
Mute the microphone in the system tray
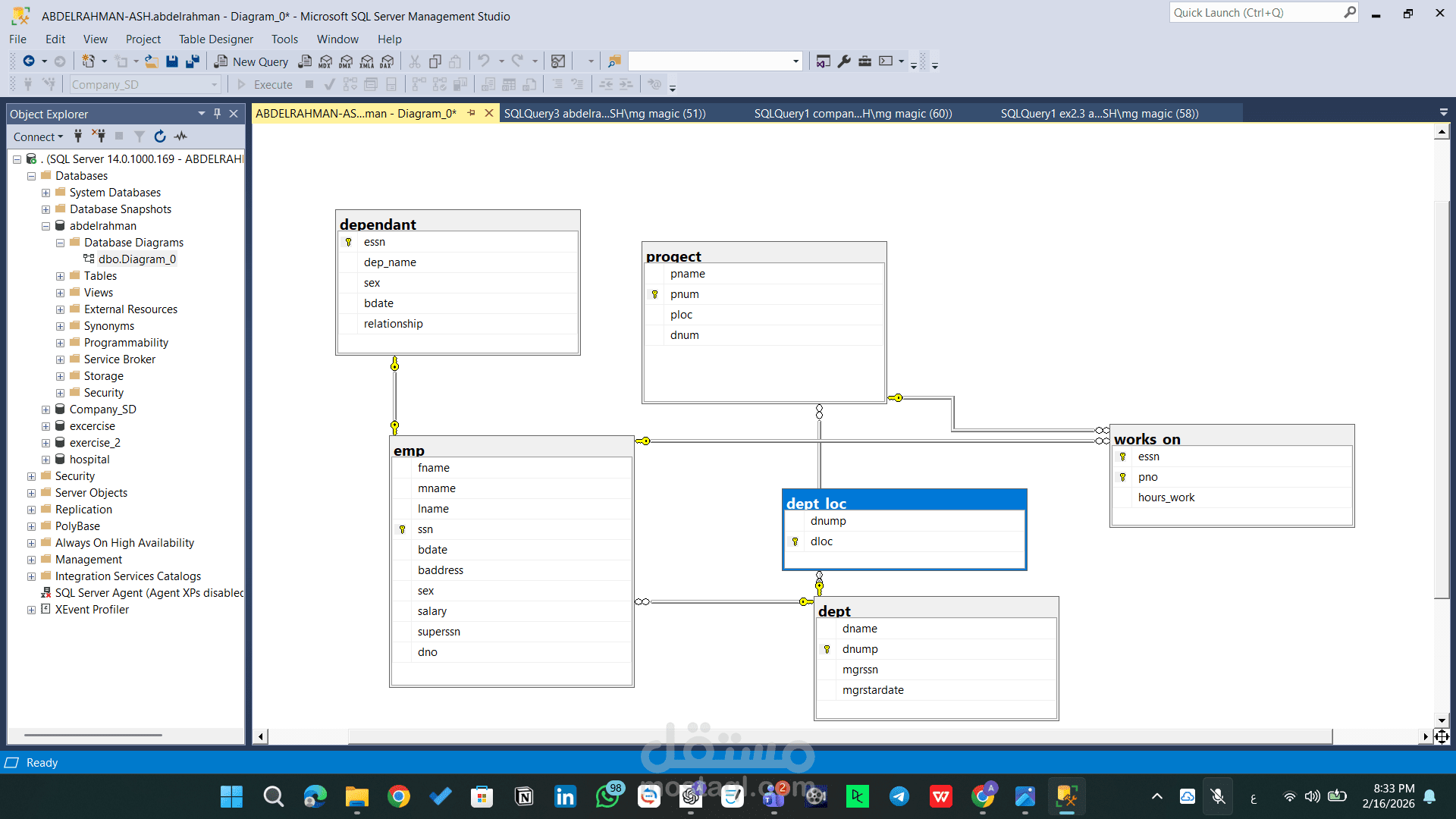click(x=1219, y=797)
